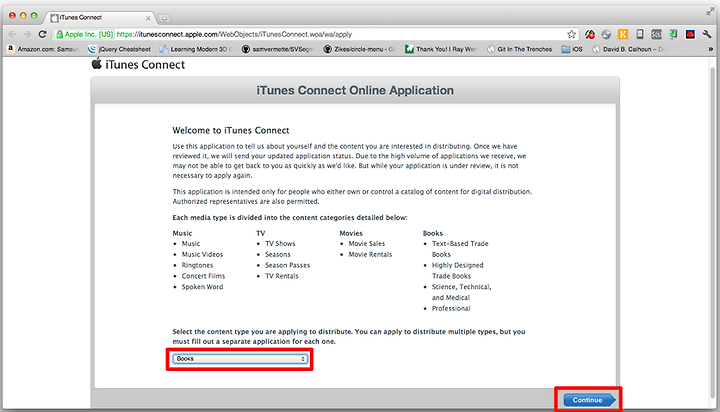Show hidden bookmarks with the double chevron
This screenshot has height=412, width=720.
(x=710, y=49)
